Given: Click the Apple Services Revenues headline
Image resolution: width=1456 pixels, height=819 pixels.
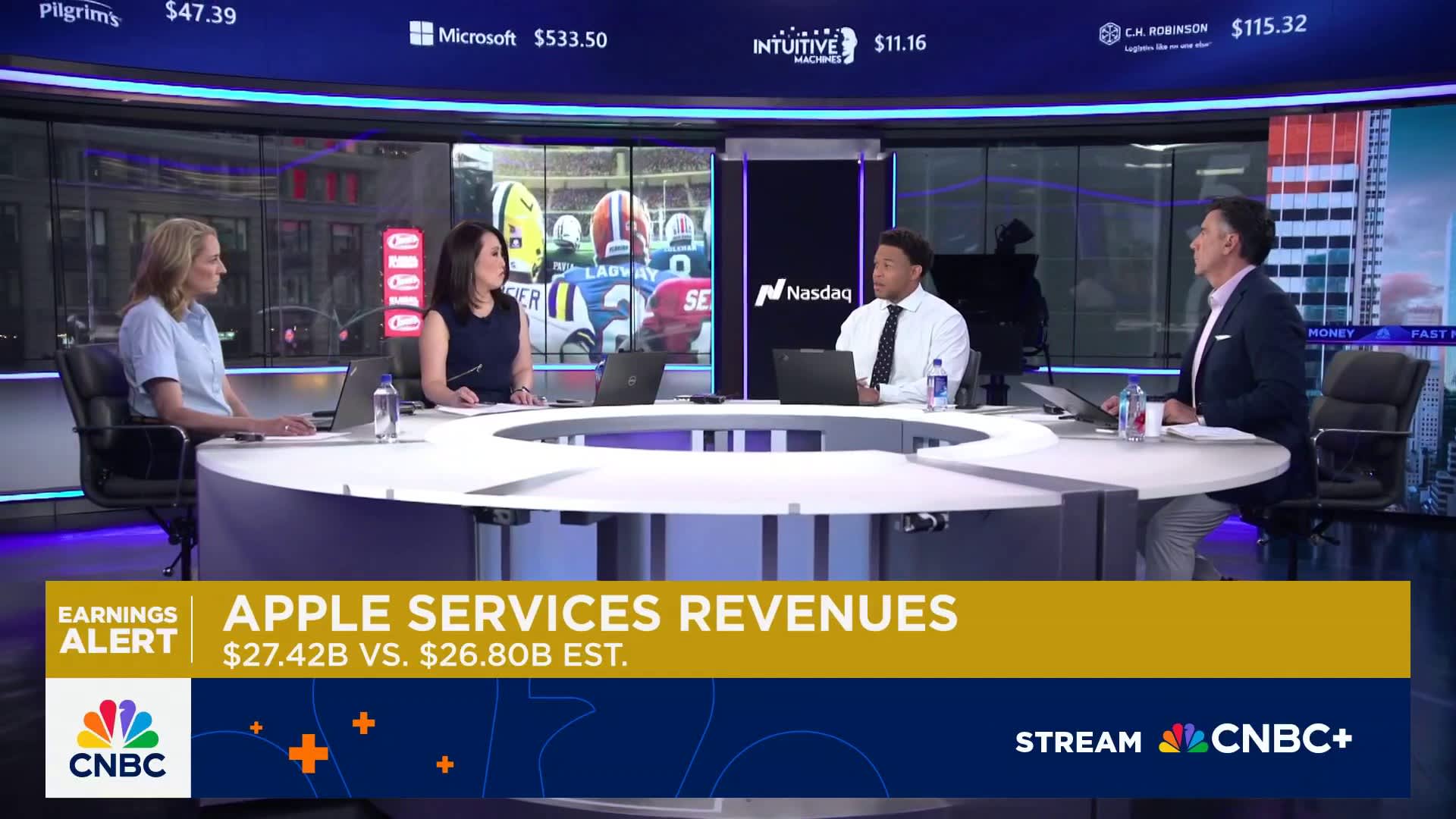Looking at the screenshot, I should (590, 613).
